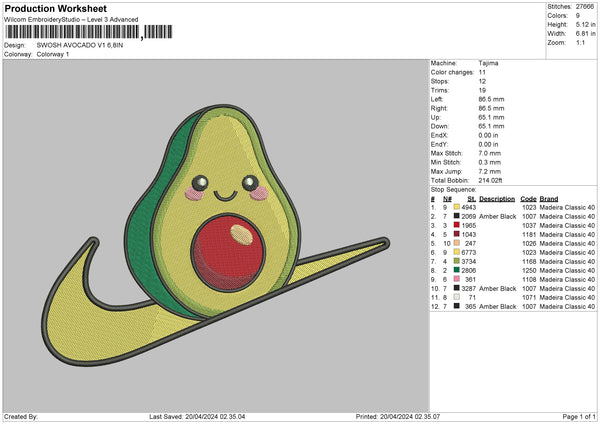Viewport: 600px width, 424px height.
Task: Click the 'Down:' value 65.1 mm
Action: click(491, 126)
